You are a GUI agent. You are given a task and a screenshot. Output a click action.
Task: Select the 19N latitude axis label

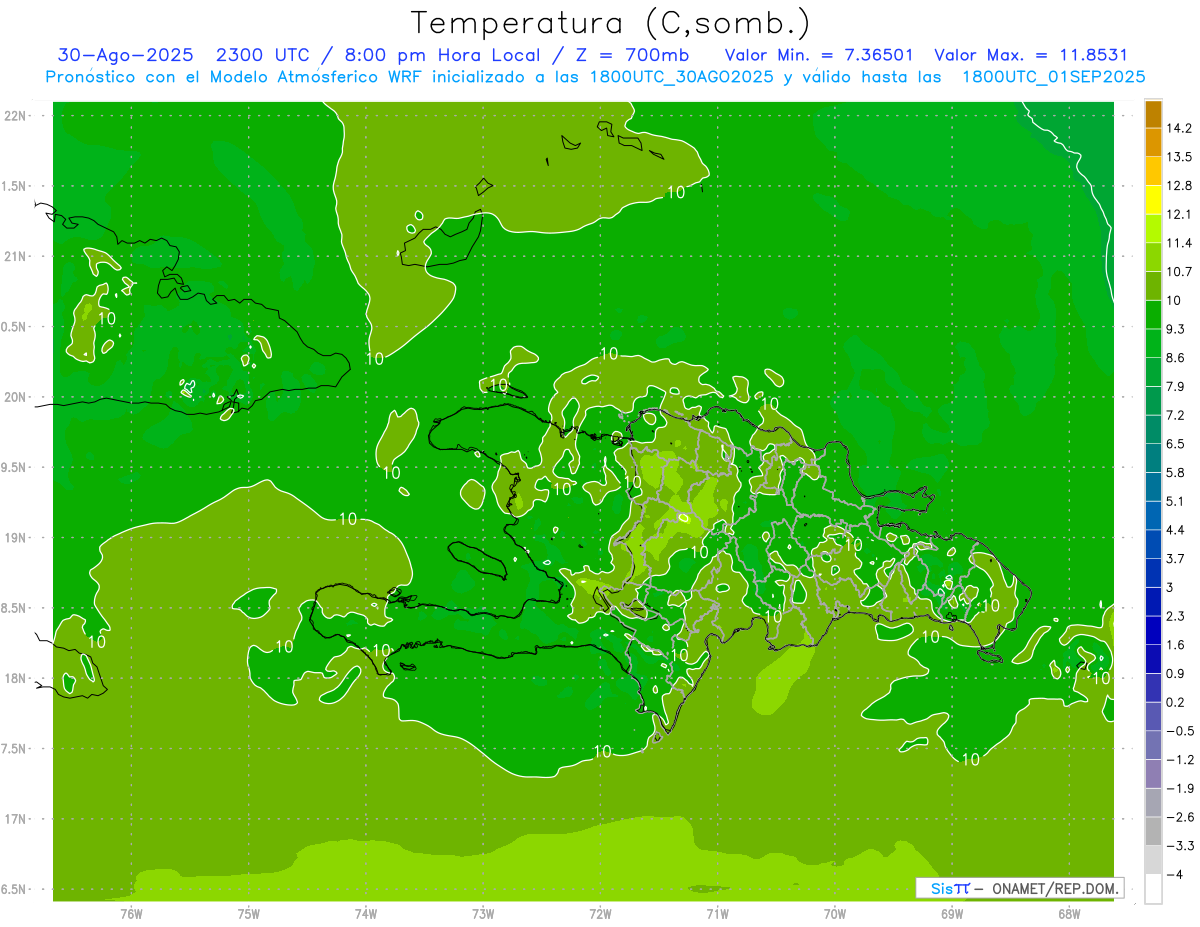coord(15,537)
